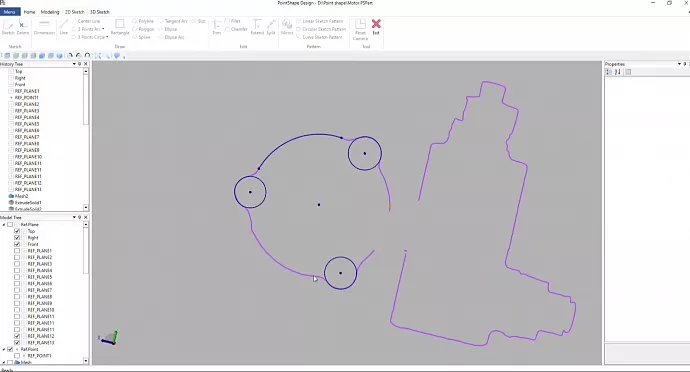Close the Model Tree panel
The image size is (690, 372).
pyautogui.click(x=86, y=217)
